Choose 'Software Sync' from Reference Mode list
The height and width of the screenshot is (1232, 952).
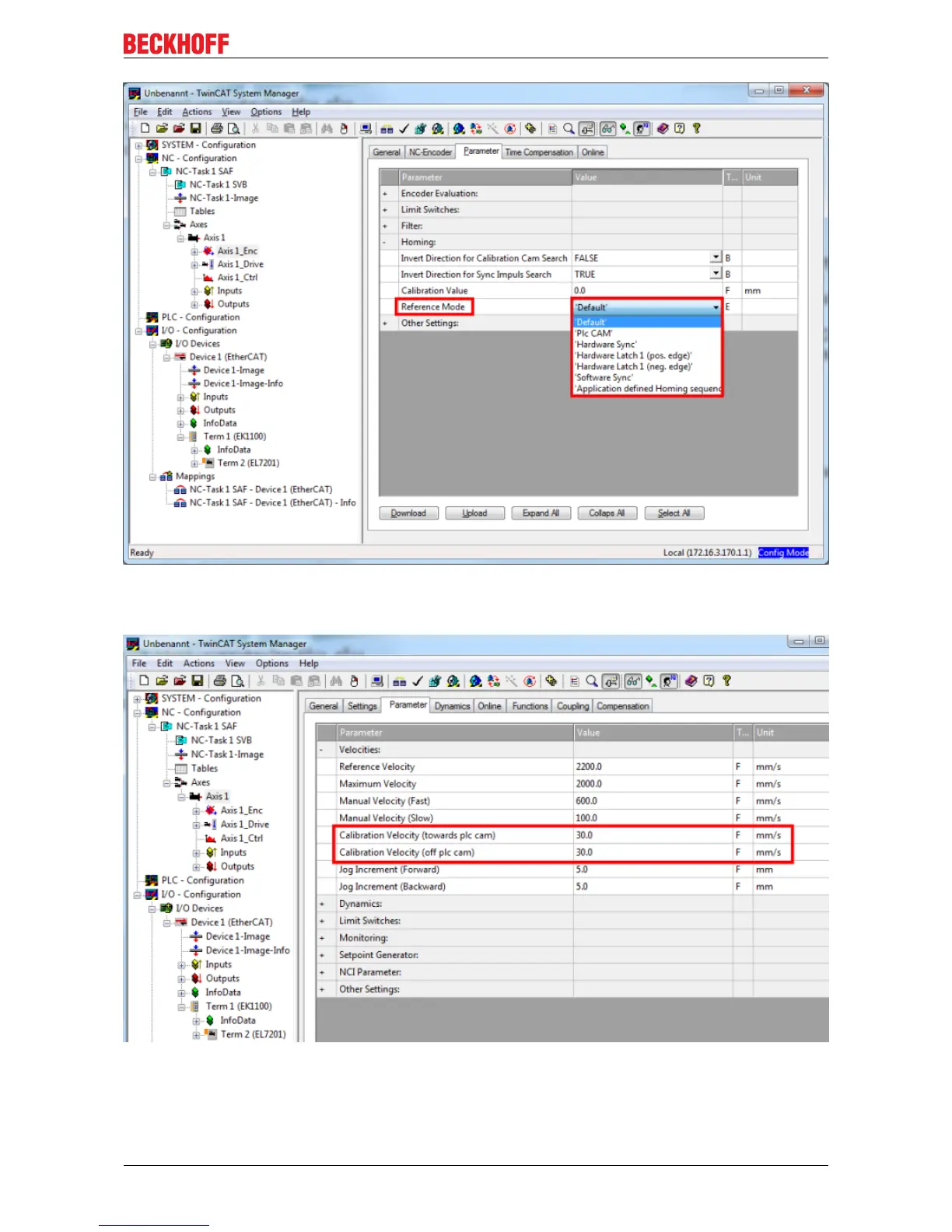pos(604,377)
